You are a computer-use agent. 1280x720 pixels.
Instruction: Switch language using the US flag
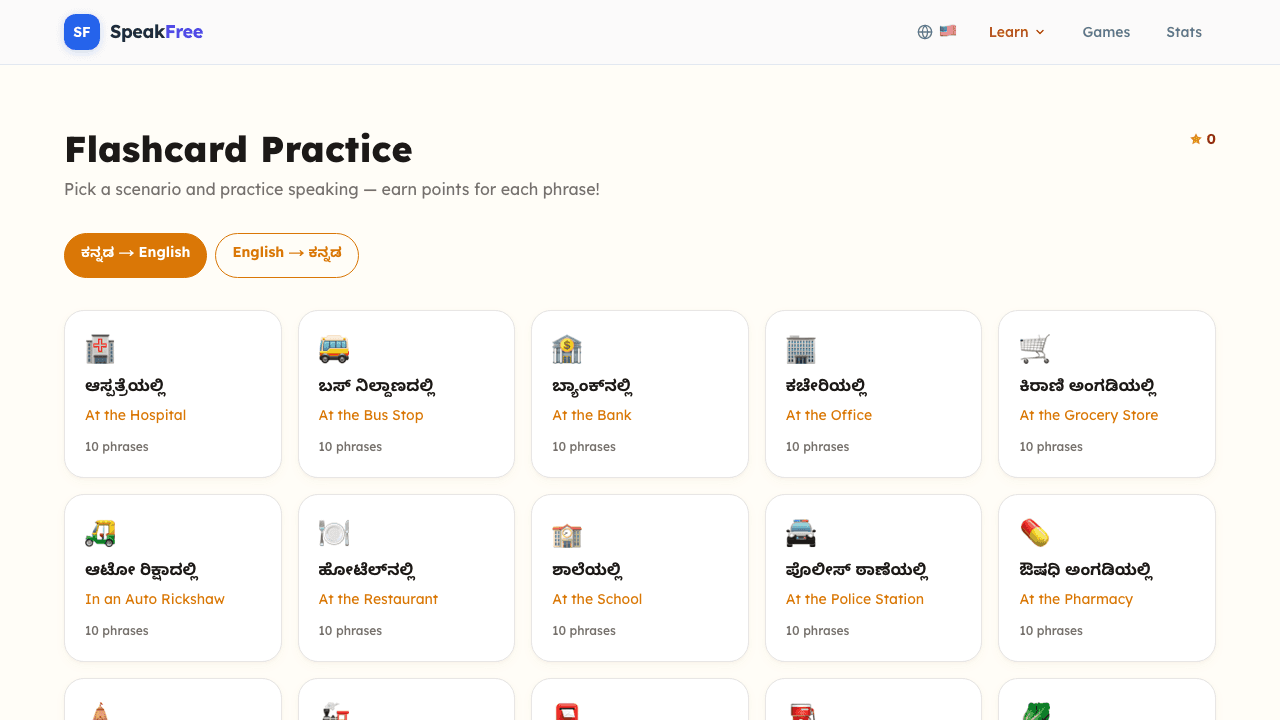coord(948,31)
